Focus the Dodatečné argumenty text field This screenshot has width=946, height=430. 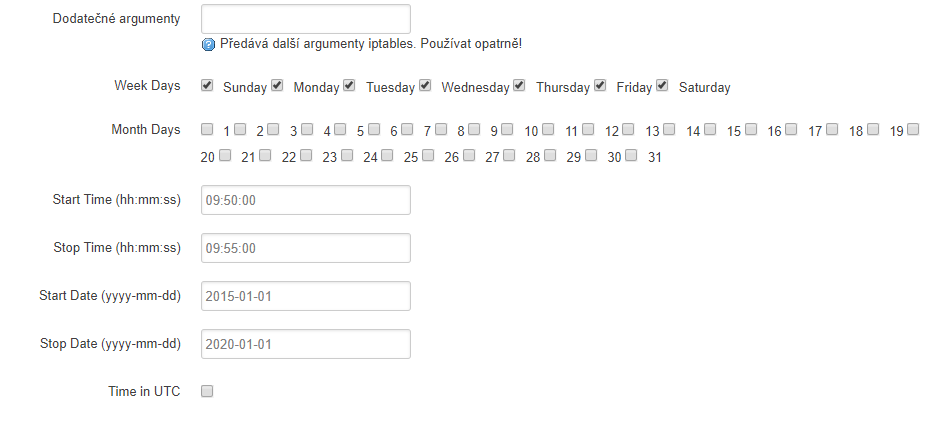coord(306,19)
